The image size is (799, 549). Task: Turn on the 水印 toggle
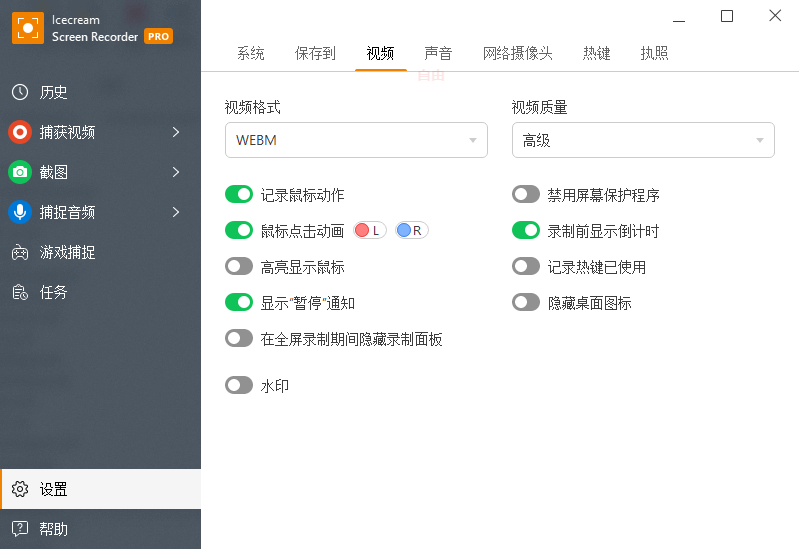(239, 385)
